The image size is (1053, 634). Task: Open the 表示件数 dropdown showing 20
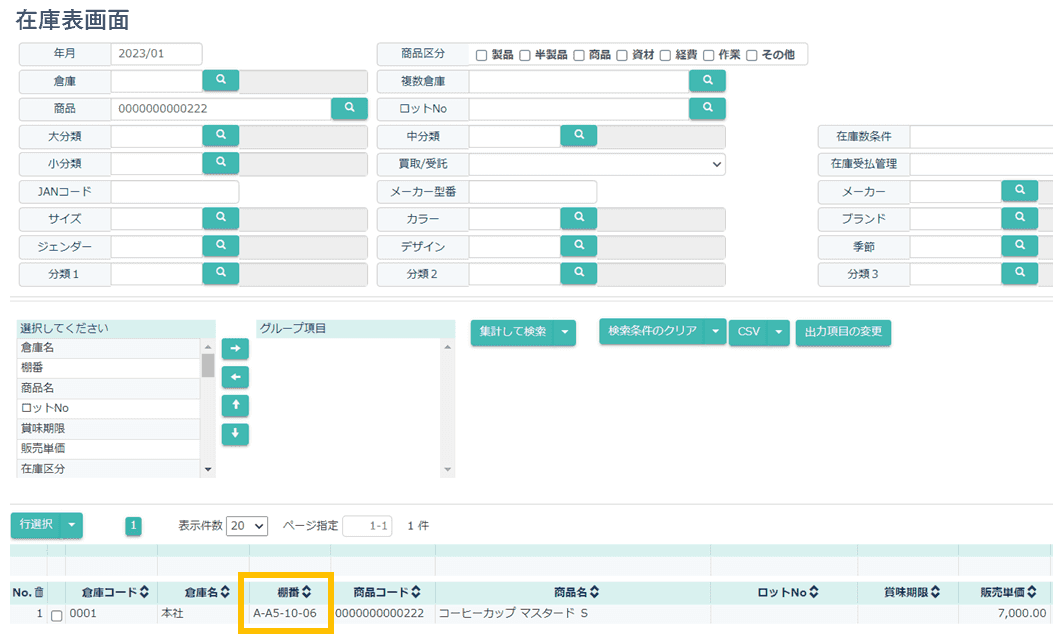[x=247, y=526]
